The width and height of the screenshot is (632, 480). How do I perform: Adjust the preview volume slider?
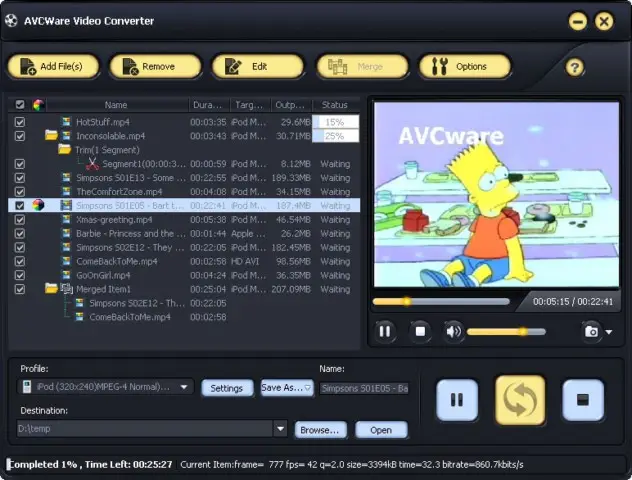point(506,332)
